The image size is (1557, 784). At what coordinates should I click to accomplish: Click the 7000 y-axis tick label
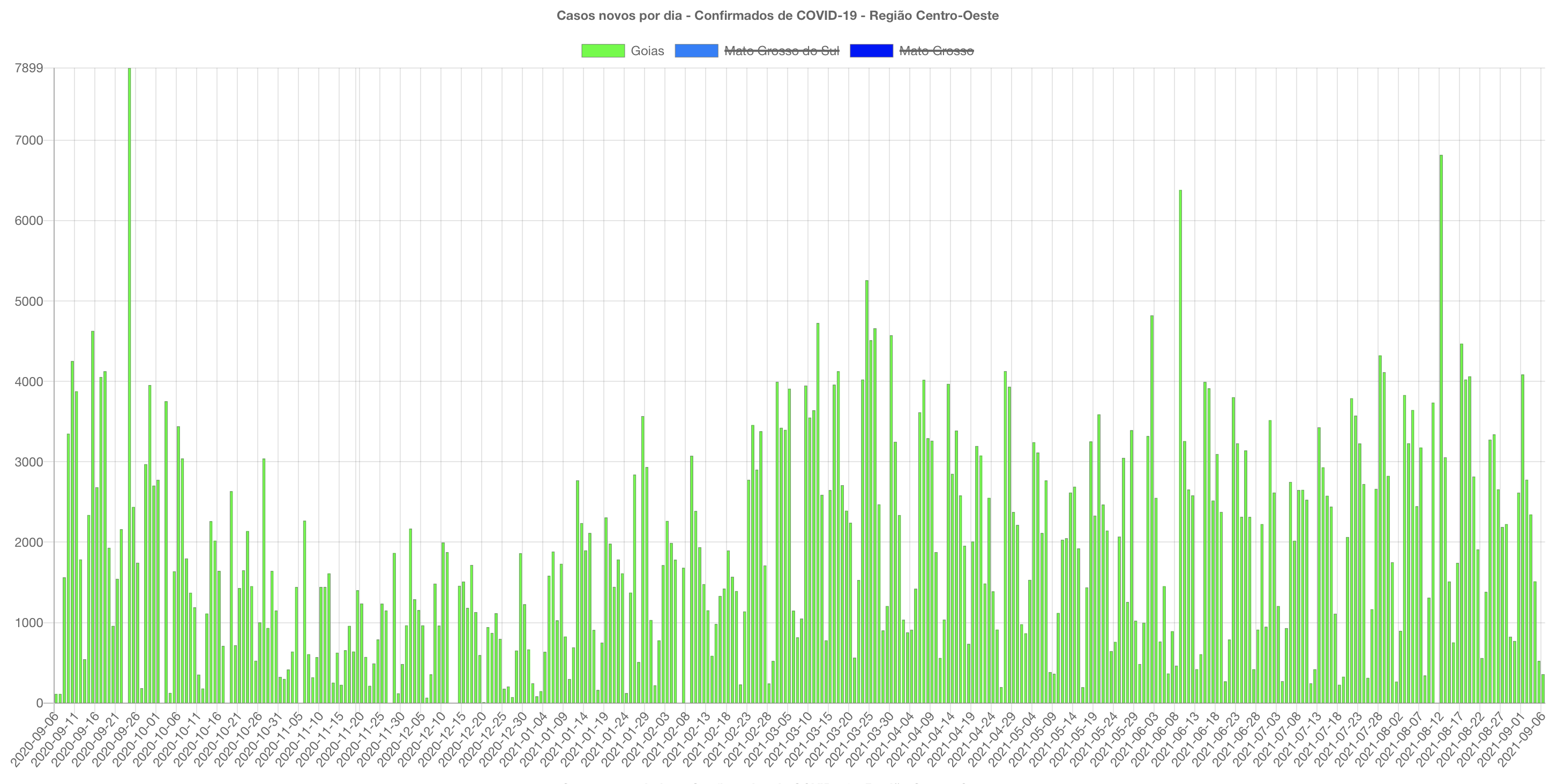(29, 141)
